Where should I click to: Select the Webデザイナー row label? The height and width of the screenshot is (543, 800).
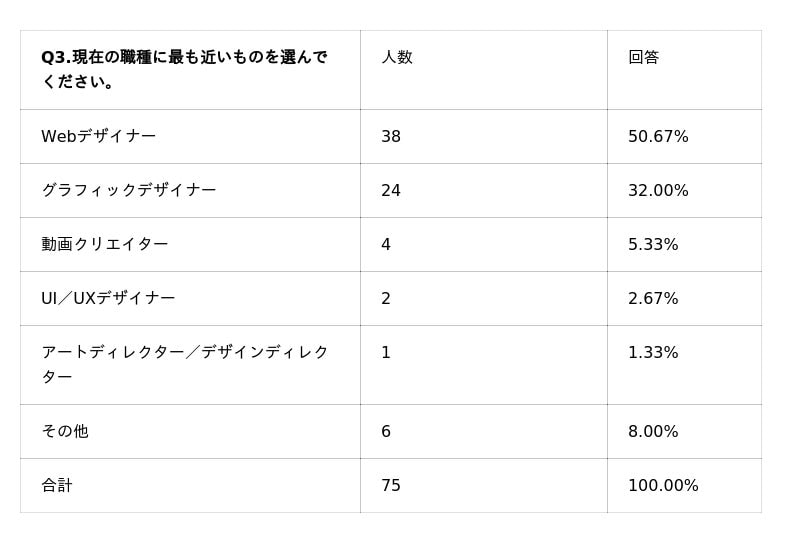99,136
